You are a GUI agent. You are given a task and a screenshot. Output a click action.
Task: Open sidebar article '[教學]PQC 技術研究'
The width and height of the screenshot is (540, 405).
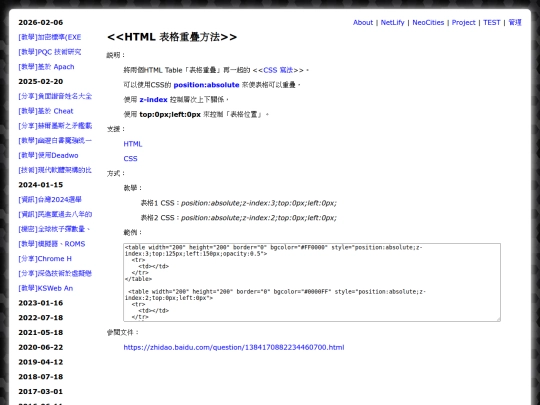click(x=50, y=52)
